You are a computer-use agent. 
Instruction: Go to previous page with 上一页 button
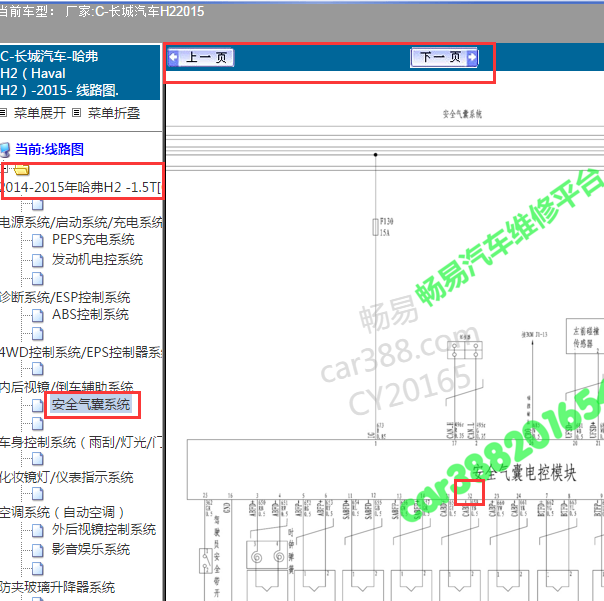click(201, 58)
